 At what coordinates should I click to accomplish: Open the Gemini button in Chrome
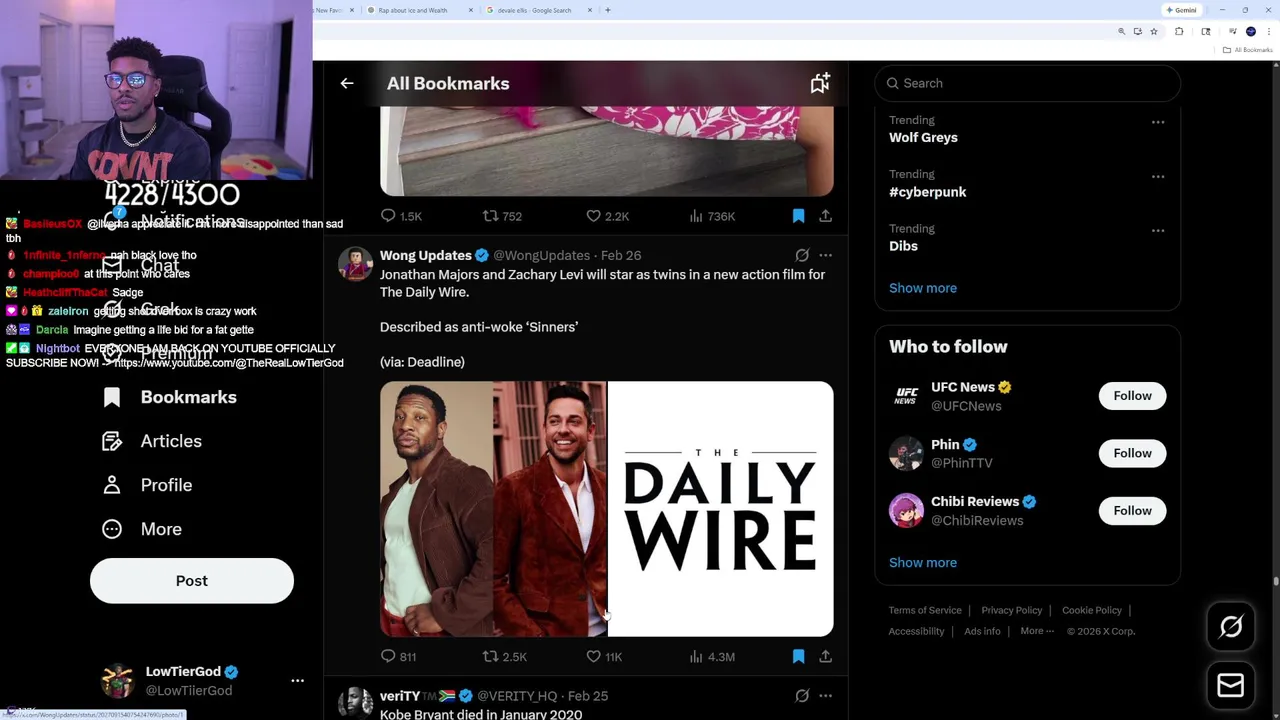1181,10
